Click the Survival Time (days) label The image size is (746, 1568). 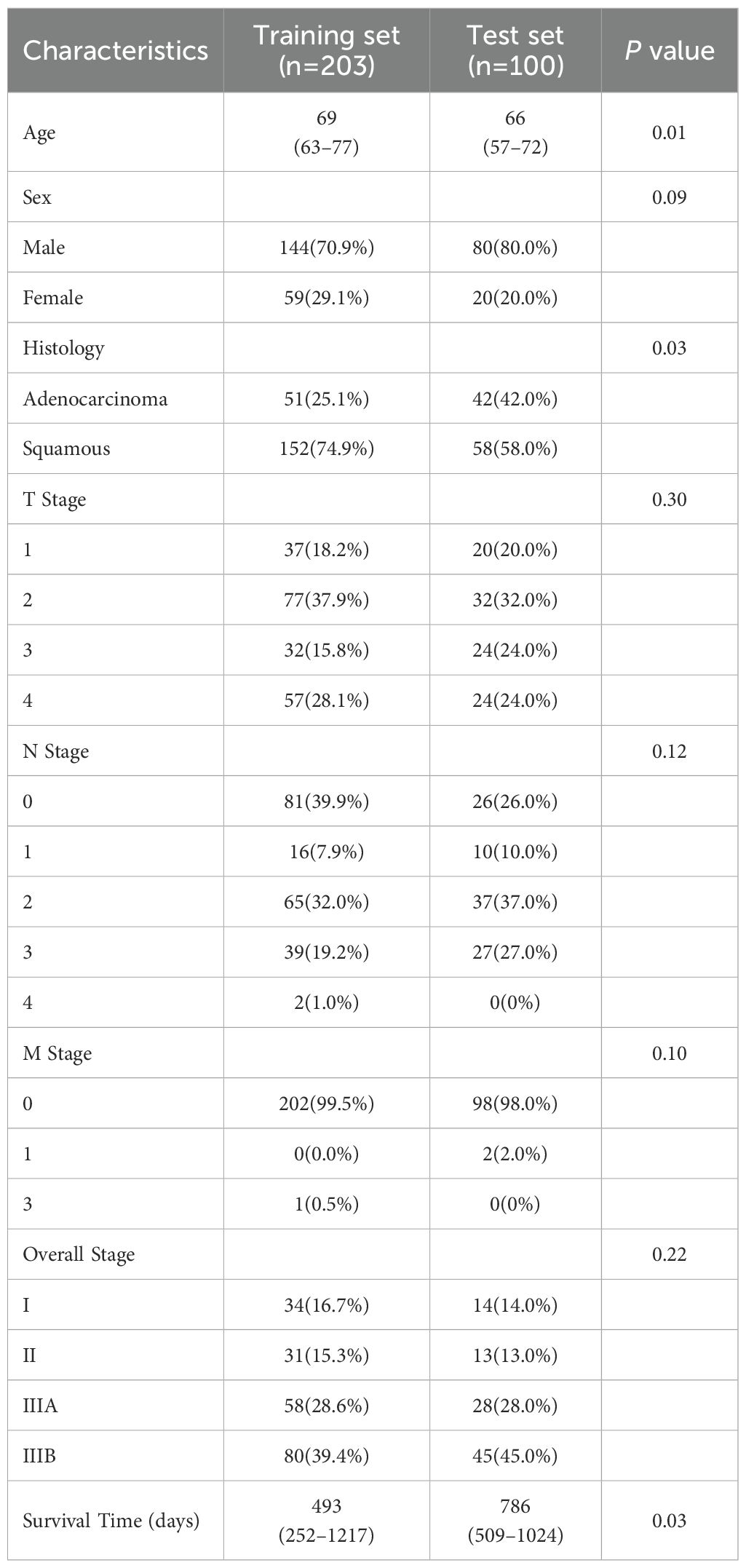111,1521
